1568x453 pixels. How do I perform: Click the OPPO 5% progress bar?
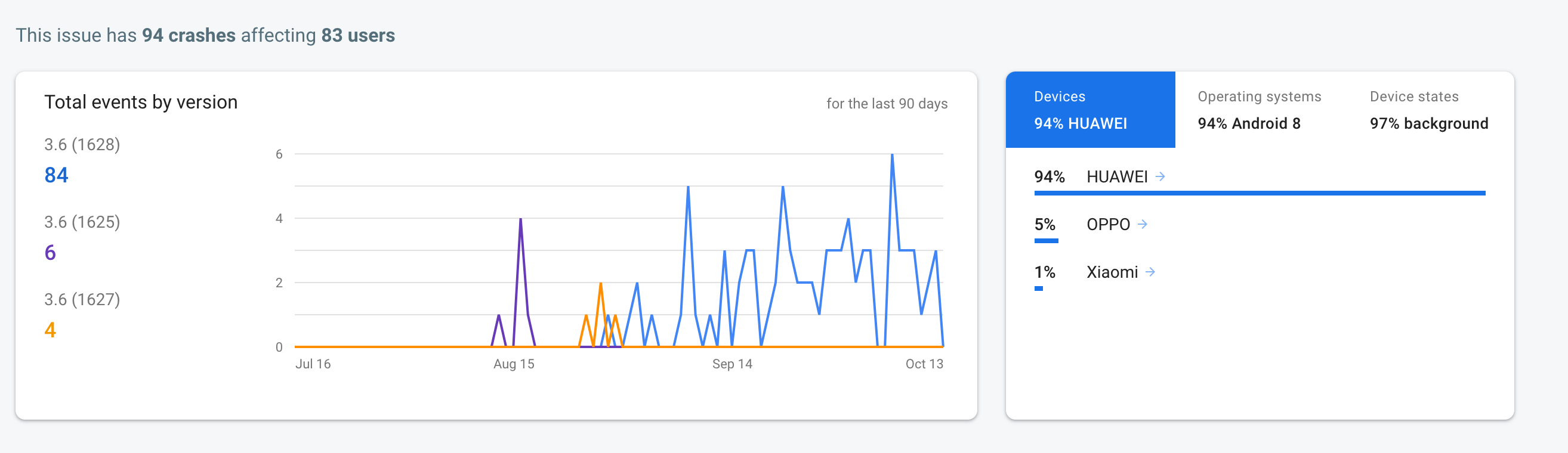point(1046,241)
